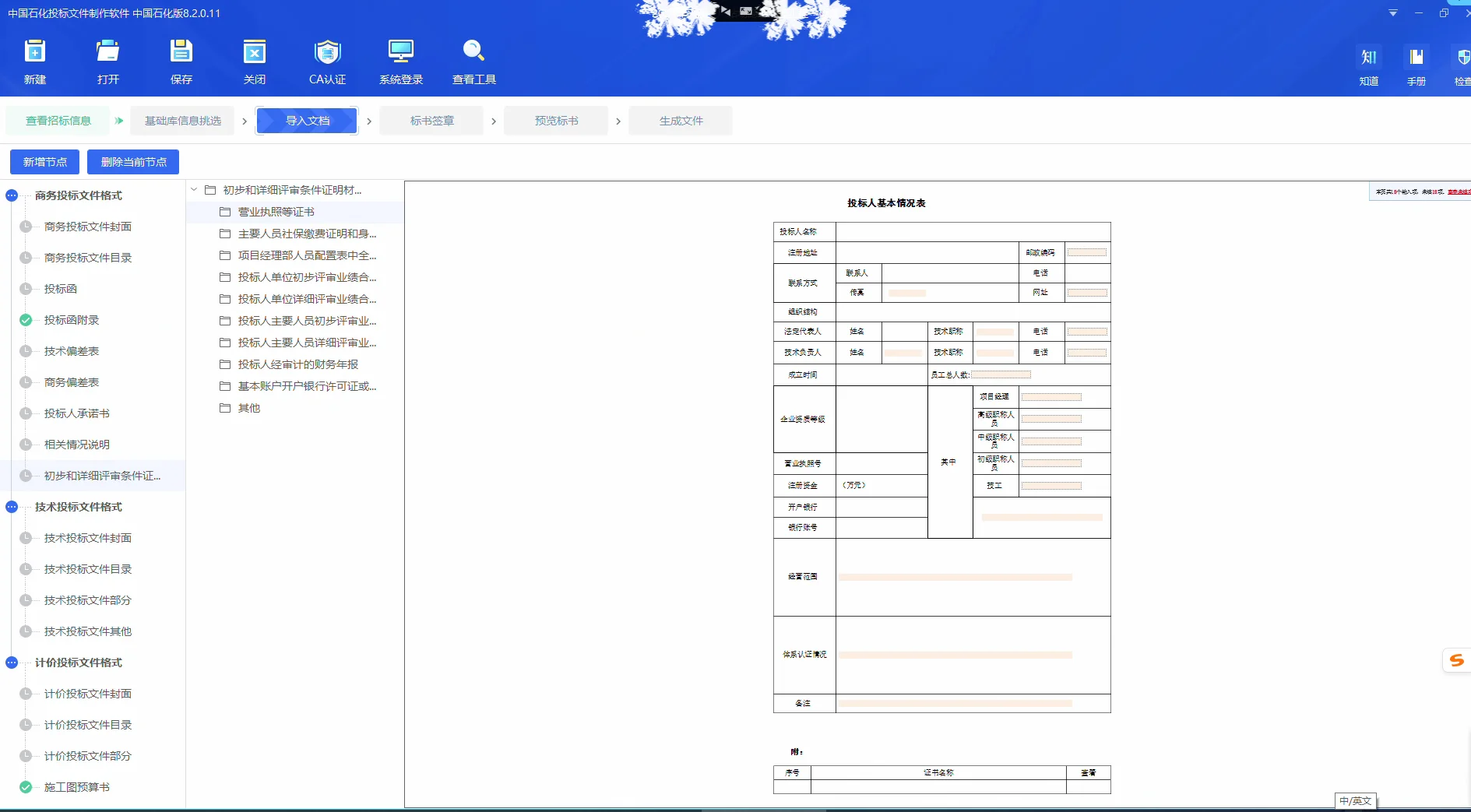Click the 员工总人数 field

pos(1001,374)
